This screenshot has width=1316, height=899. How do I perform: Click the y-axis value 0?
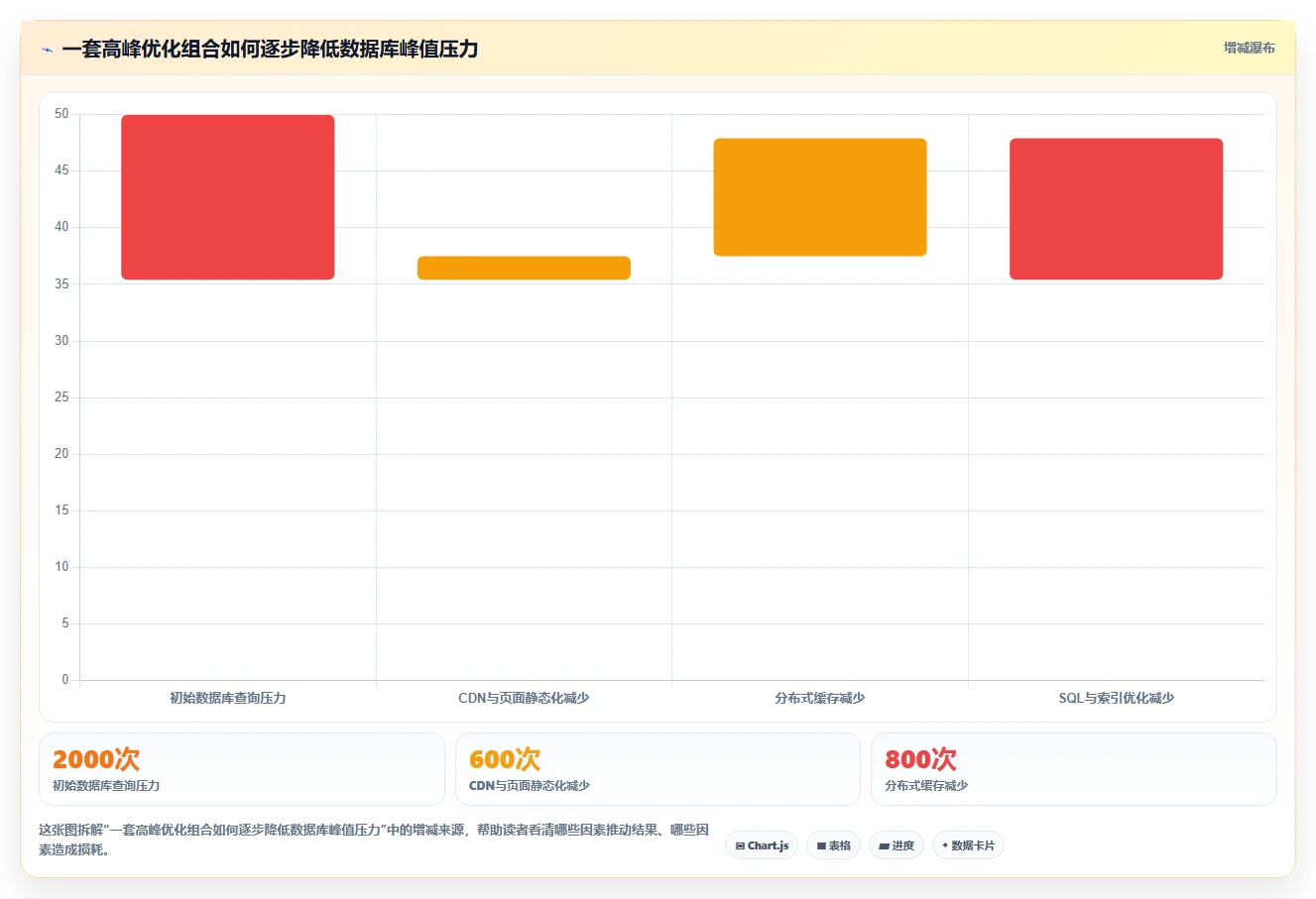65,679
